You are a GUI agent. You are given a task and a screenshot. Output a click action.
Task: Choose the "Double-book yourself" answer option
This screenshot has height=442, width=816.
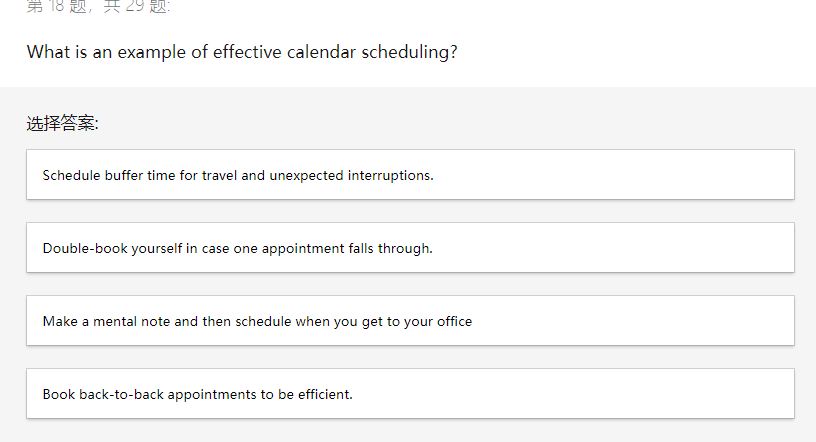point(410,248)
